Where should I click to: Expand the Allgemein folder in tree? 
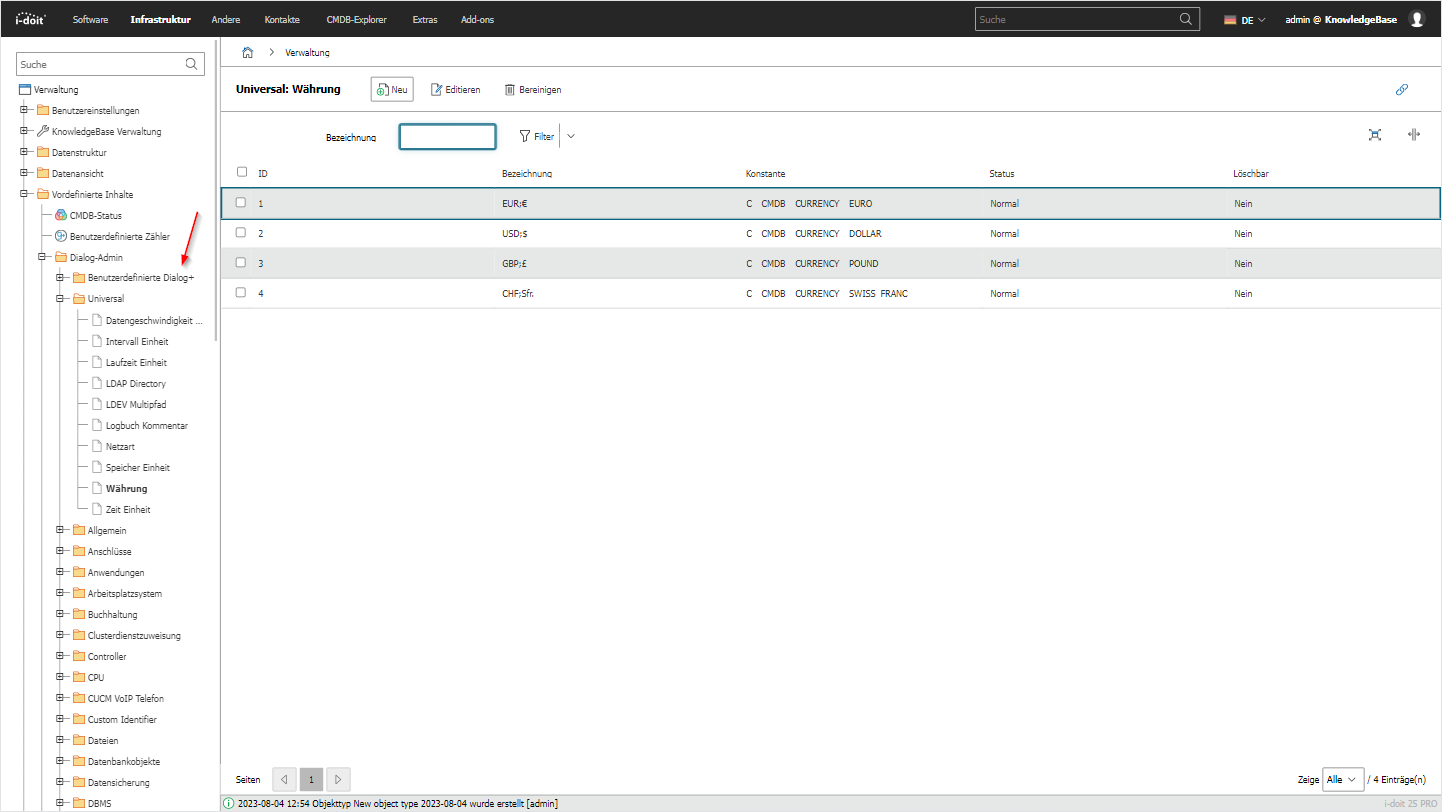point(60,530)
